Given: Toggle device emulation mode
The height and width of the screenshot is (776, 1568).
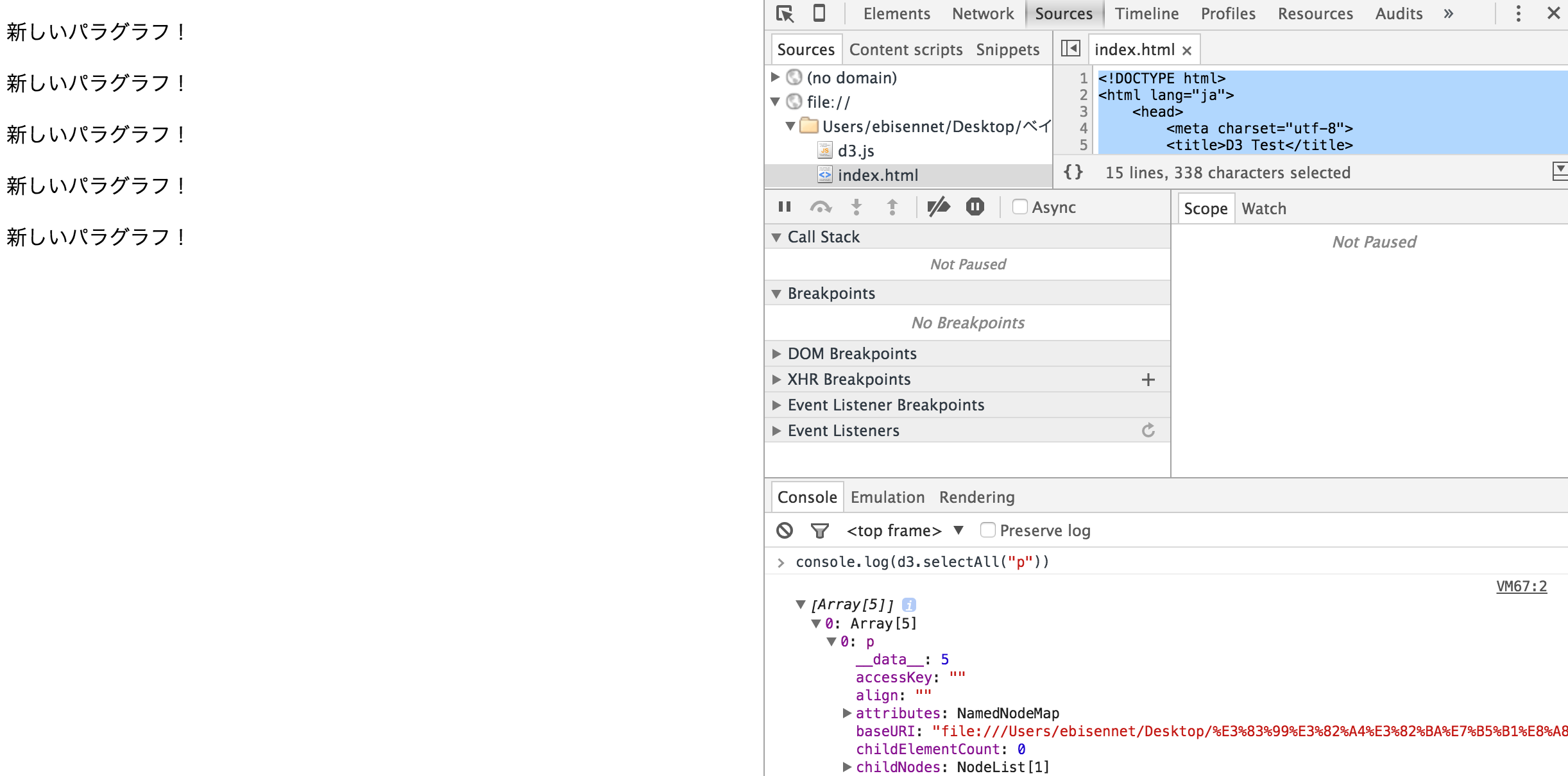Looking at the screenshot, I should click(818, 13).
